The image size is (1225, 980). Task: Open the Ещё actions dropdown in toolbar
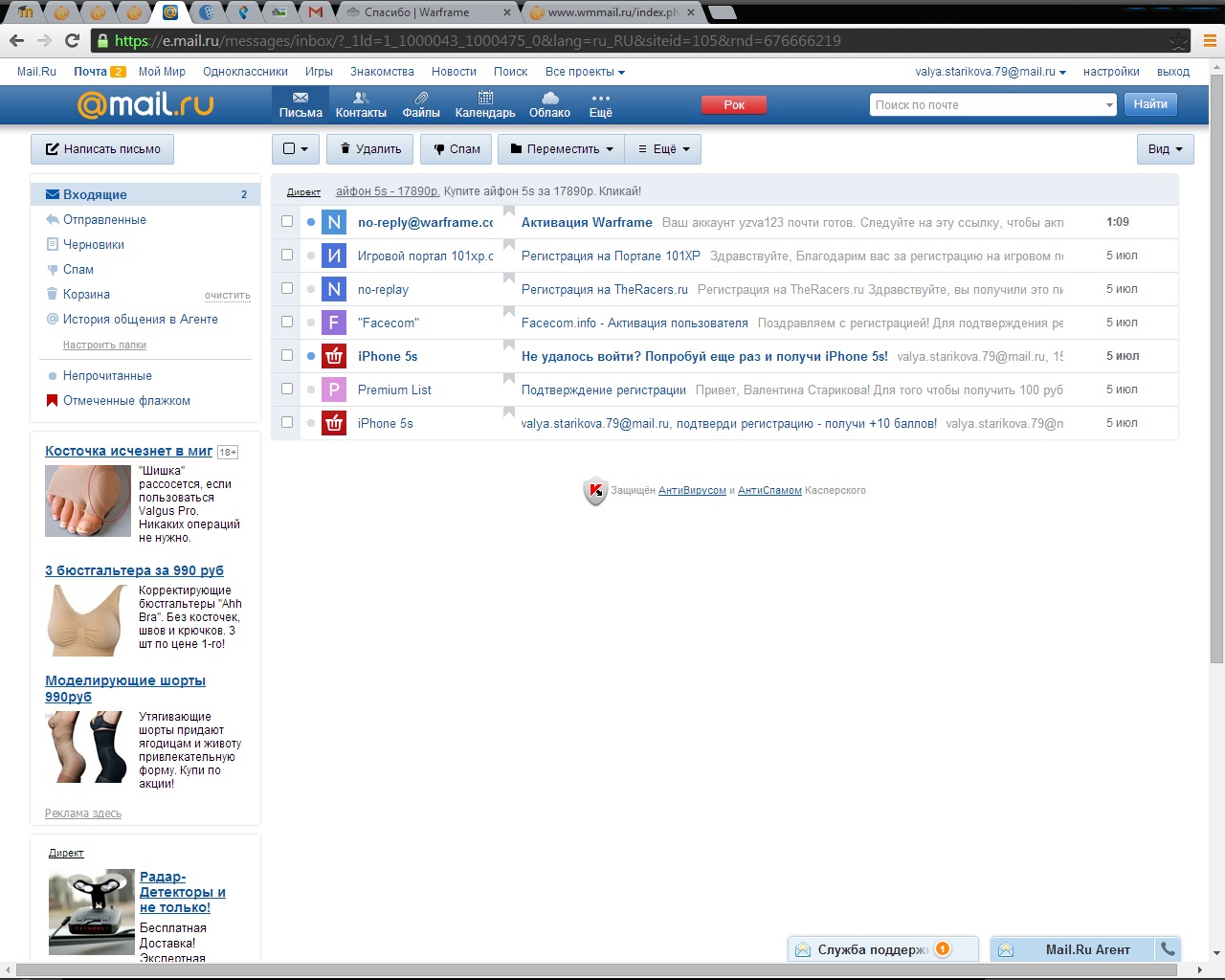[x=663, y=149]
